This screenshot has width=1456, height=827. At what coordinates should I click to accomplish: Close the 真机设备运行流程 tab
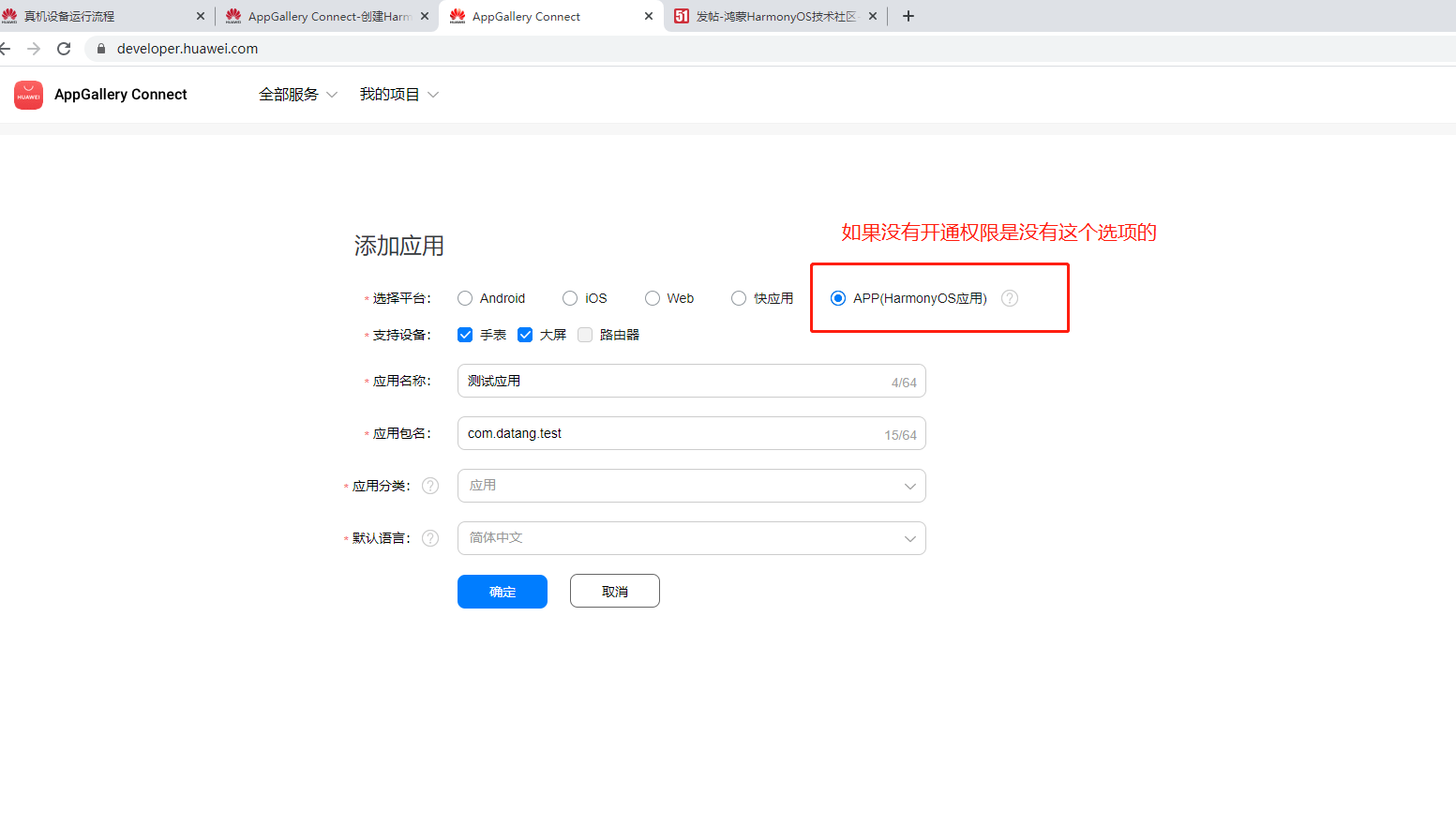click(x=201, y=16)
